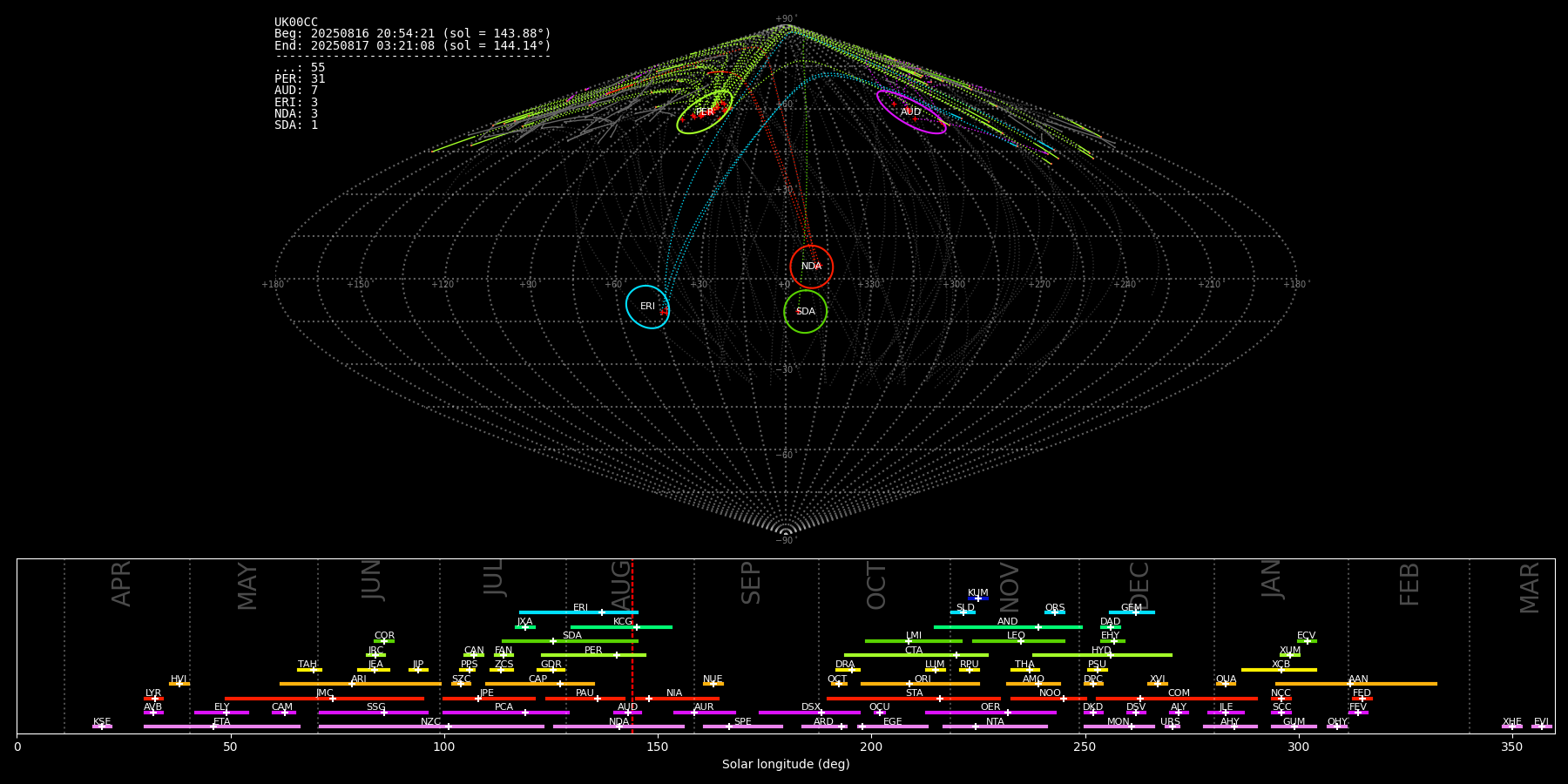Click the GEM shower bar in the timeline
The image size is (1568, 784).
pyautogui.click(x=1132, y=612)
